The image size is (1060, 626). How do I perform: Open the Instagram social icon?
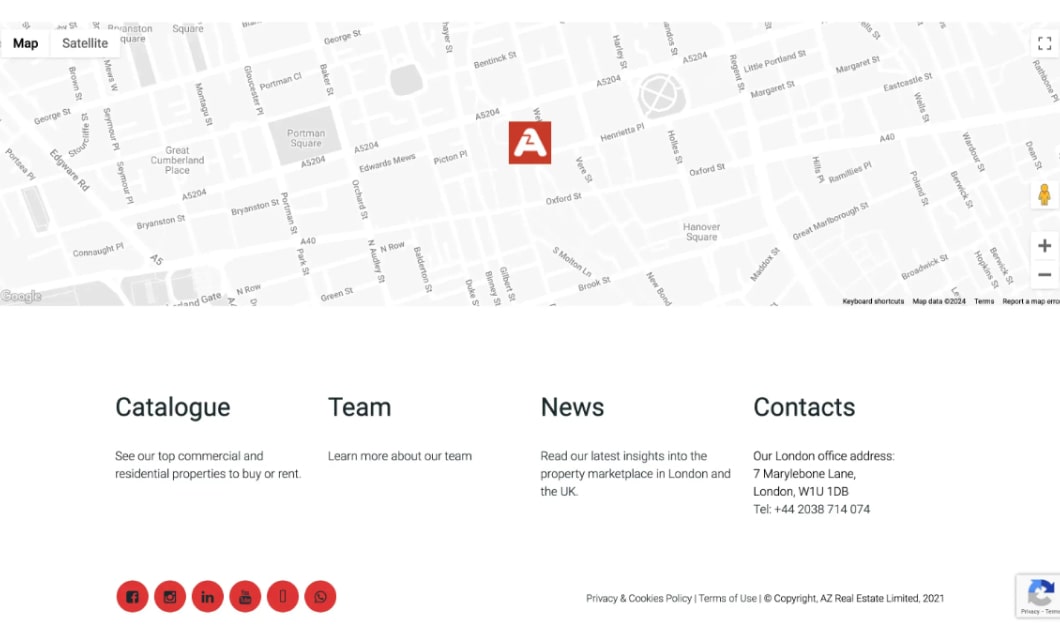[170, 596]
